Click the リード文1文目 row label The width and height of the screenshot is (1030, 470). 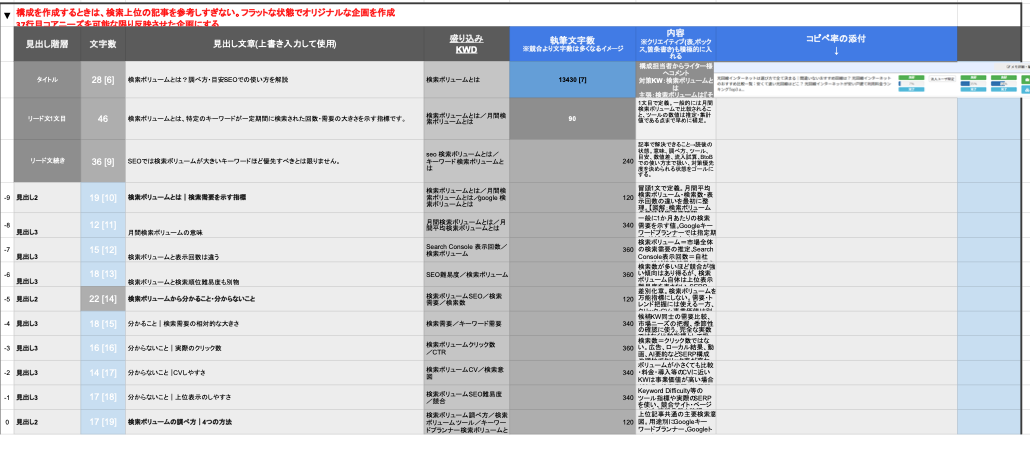(47, 118)
